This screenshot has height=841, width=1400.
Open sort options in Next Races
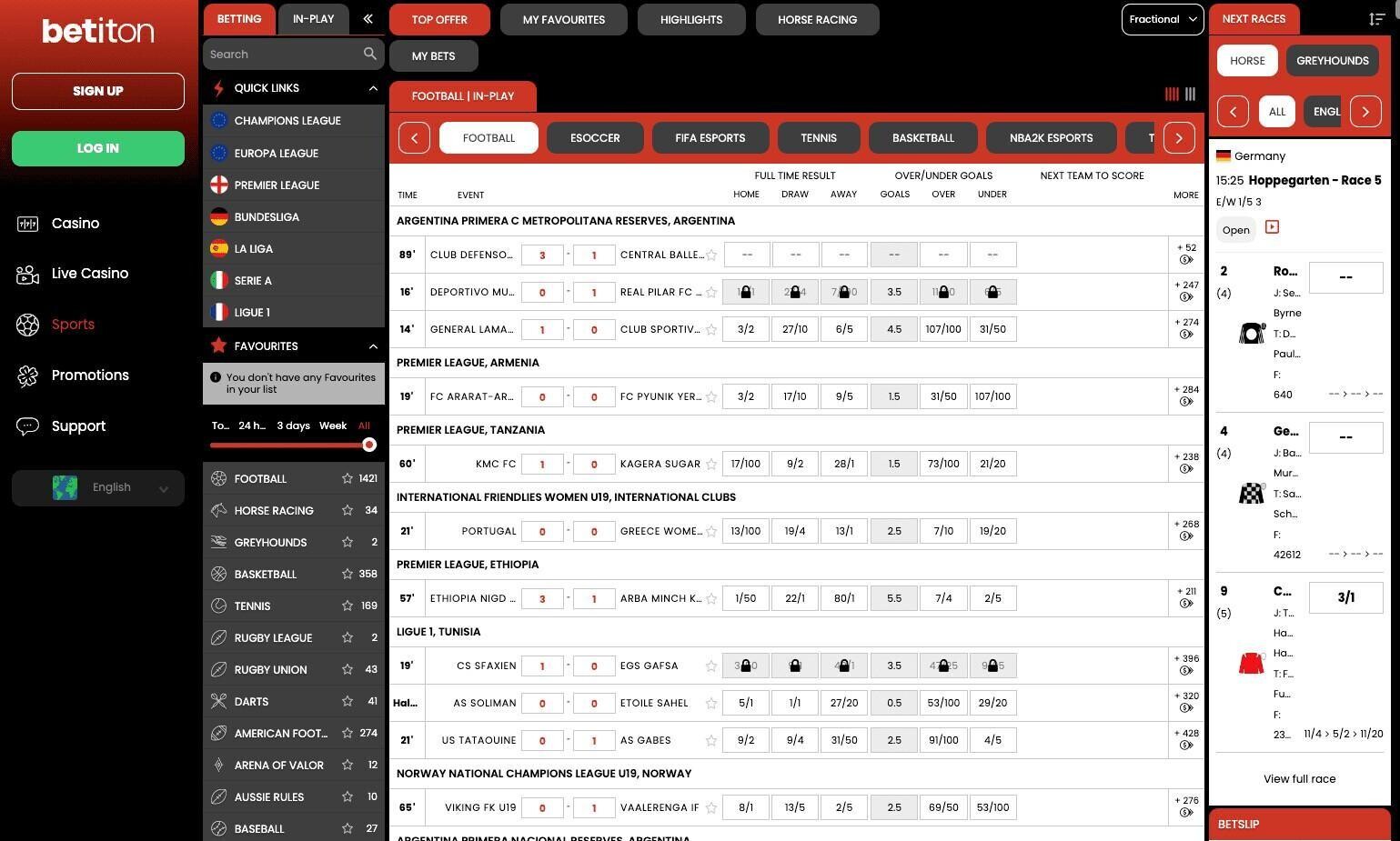click(x=1376, y=19)
